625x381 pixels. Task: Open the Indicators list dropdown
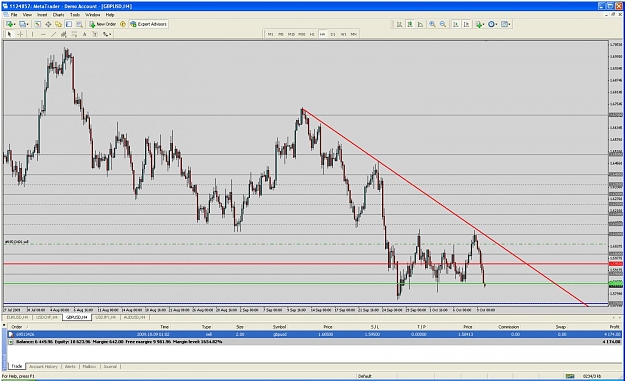pos(480,24)
